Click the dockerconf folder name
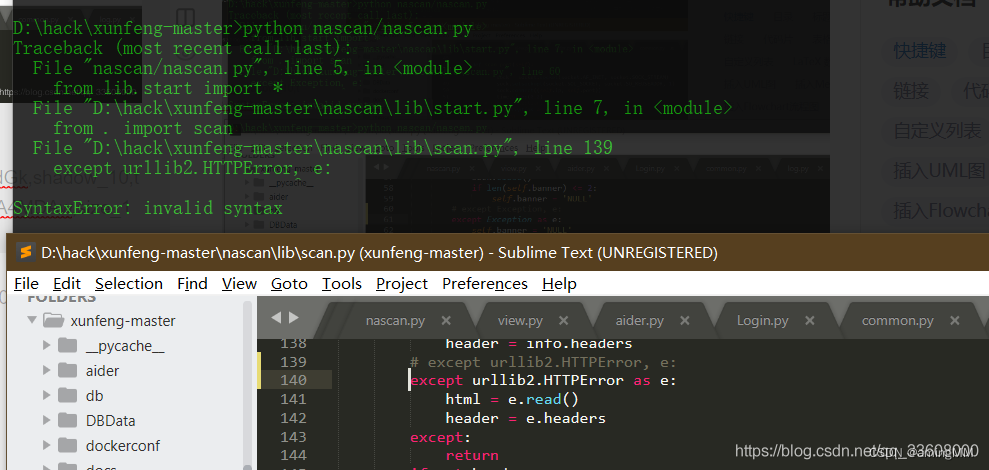989x470 pixels. (x=123, y=445)
